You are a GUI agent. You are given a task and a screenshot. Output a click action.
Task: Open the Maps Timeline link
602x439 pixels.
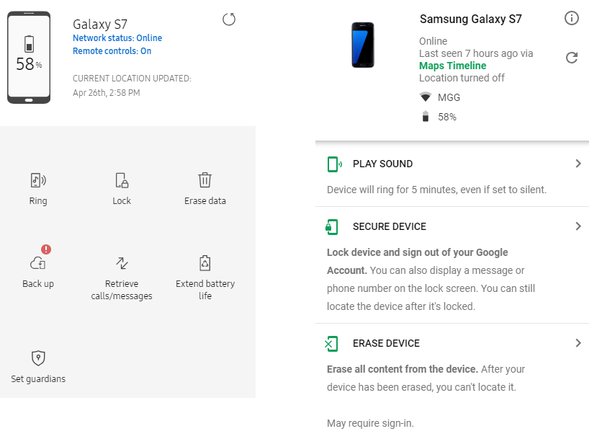(454, 65)
